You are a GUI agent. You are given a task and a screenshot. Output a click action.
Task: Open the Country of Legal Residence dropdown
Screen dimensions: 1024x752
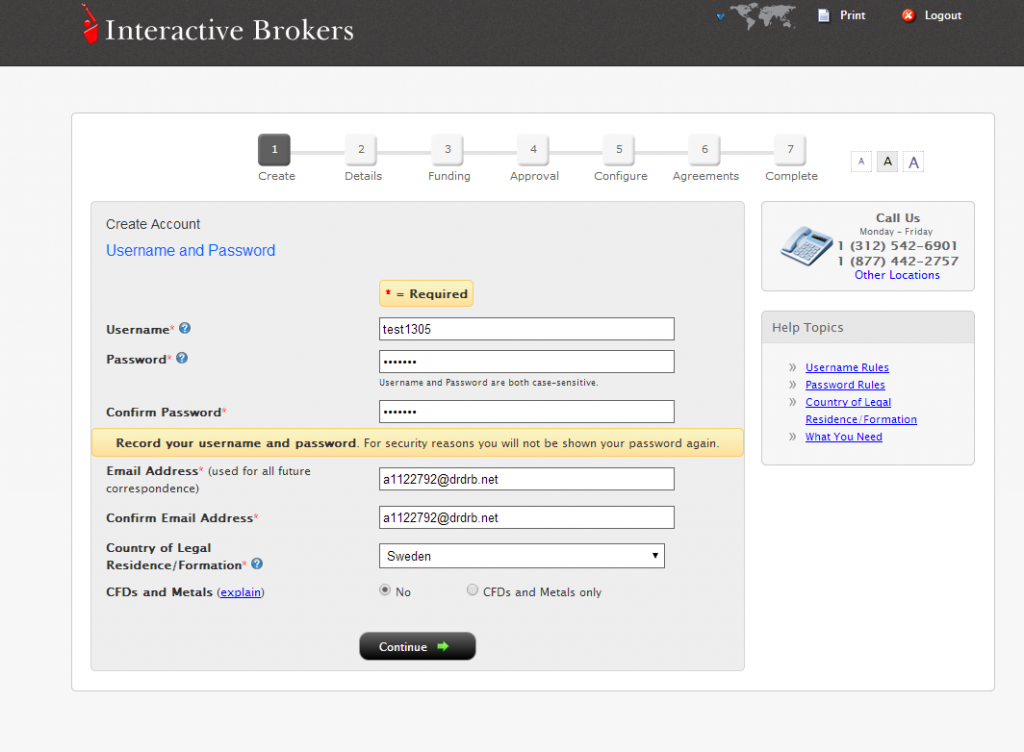tap(522, 556)
